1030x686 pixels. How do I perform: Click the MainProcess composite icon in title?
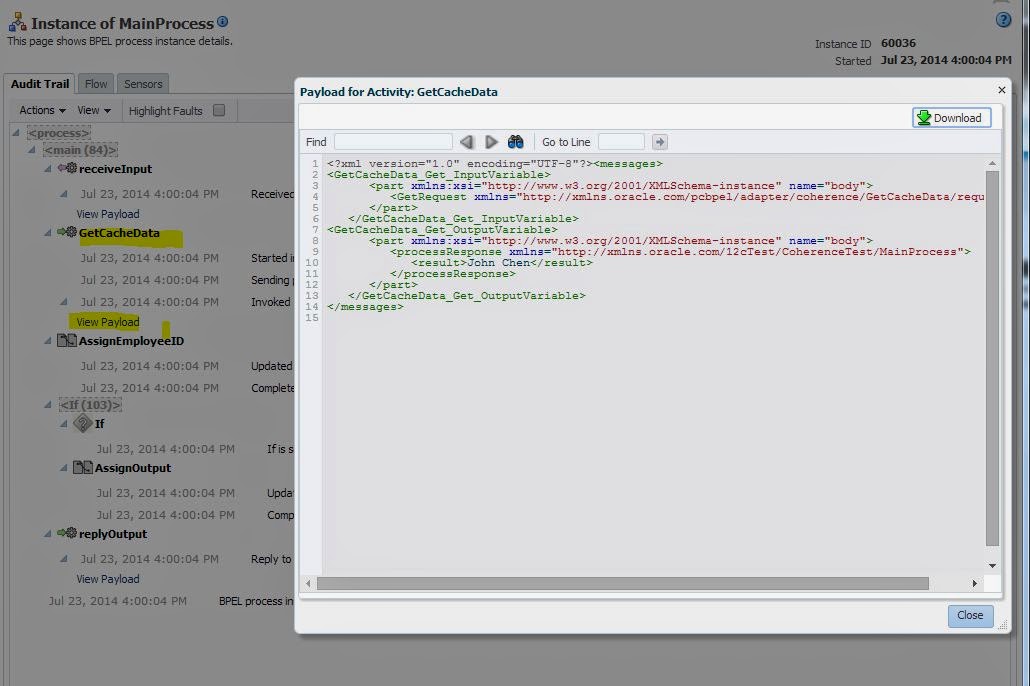tap(17, 22)
